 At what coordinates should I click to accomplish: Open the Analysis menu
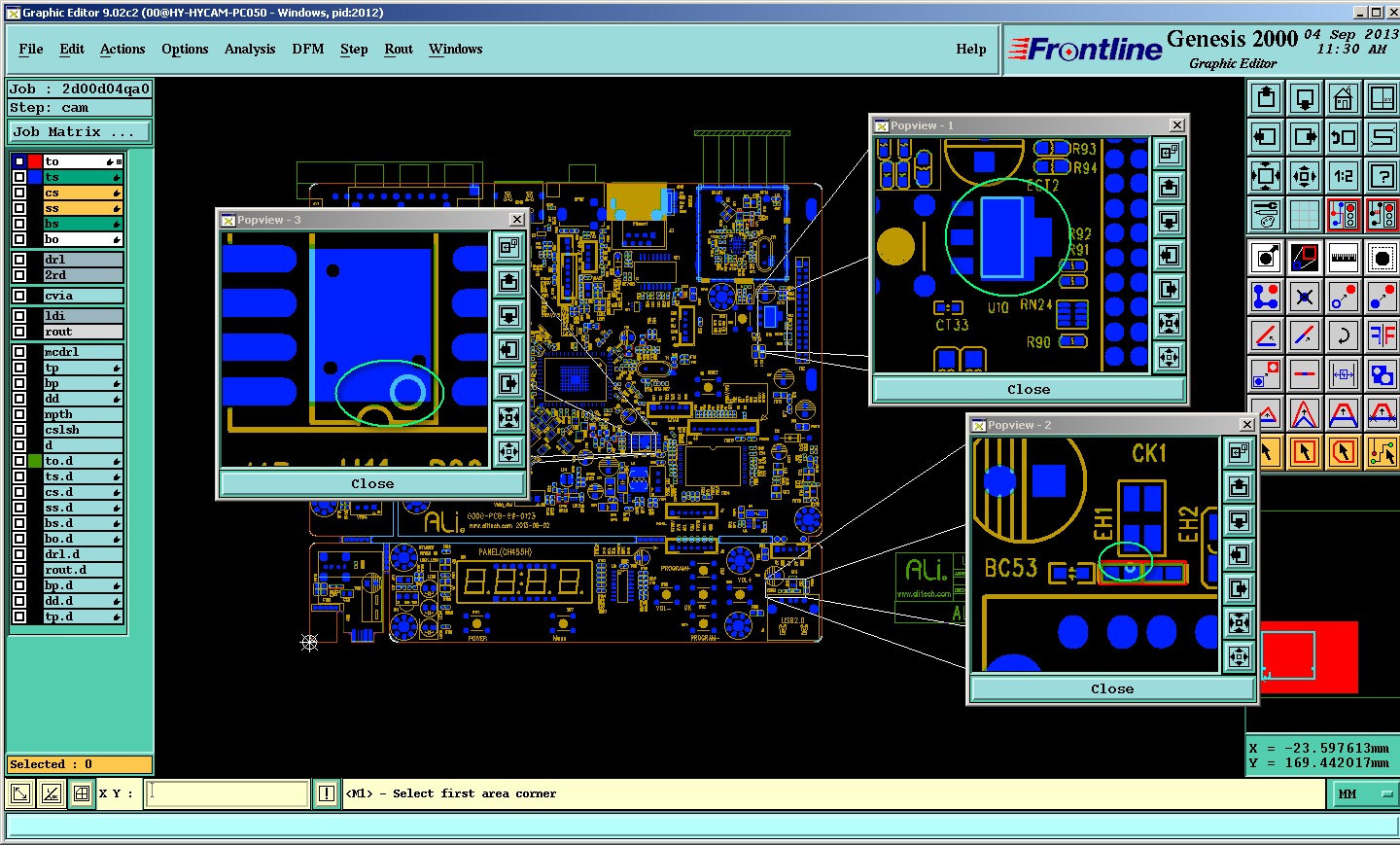coord(250,49)
